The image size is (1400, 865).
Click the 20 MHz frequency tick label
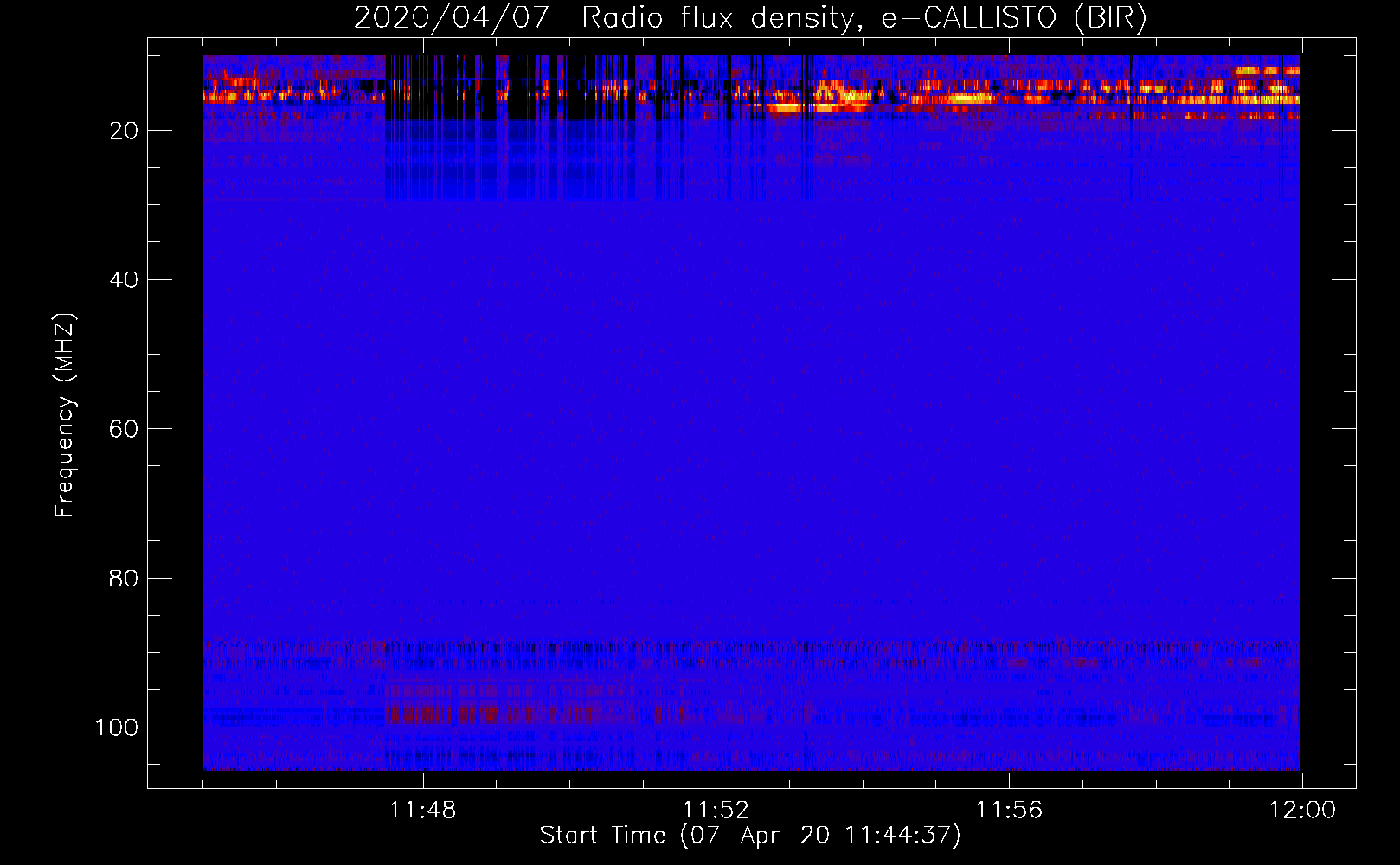coord(124,131)
